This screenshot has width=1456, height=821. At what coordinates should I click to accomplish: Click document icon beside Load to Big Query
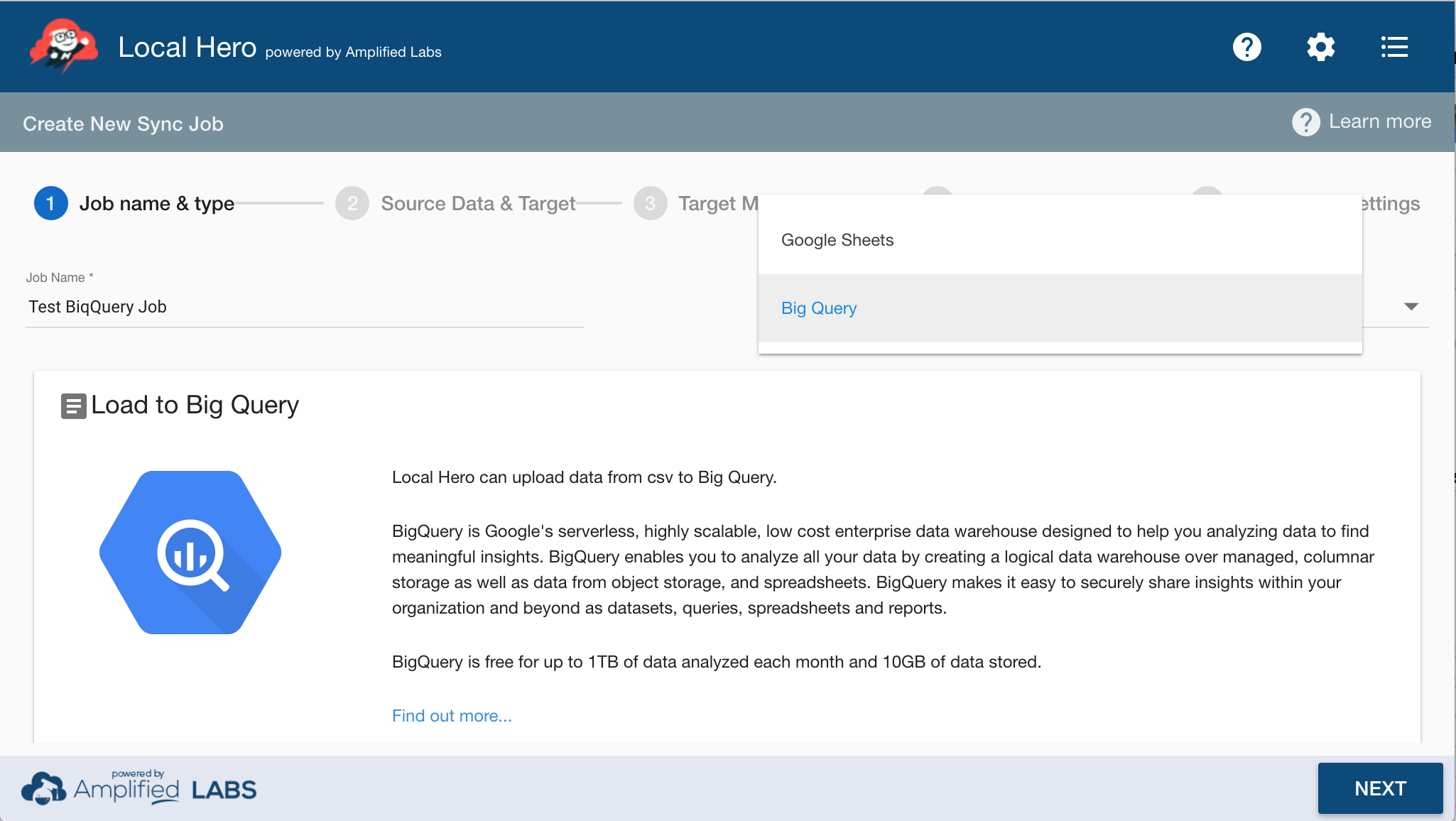point(73,406)
